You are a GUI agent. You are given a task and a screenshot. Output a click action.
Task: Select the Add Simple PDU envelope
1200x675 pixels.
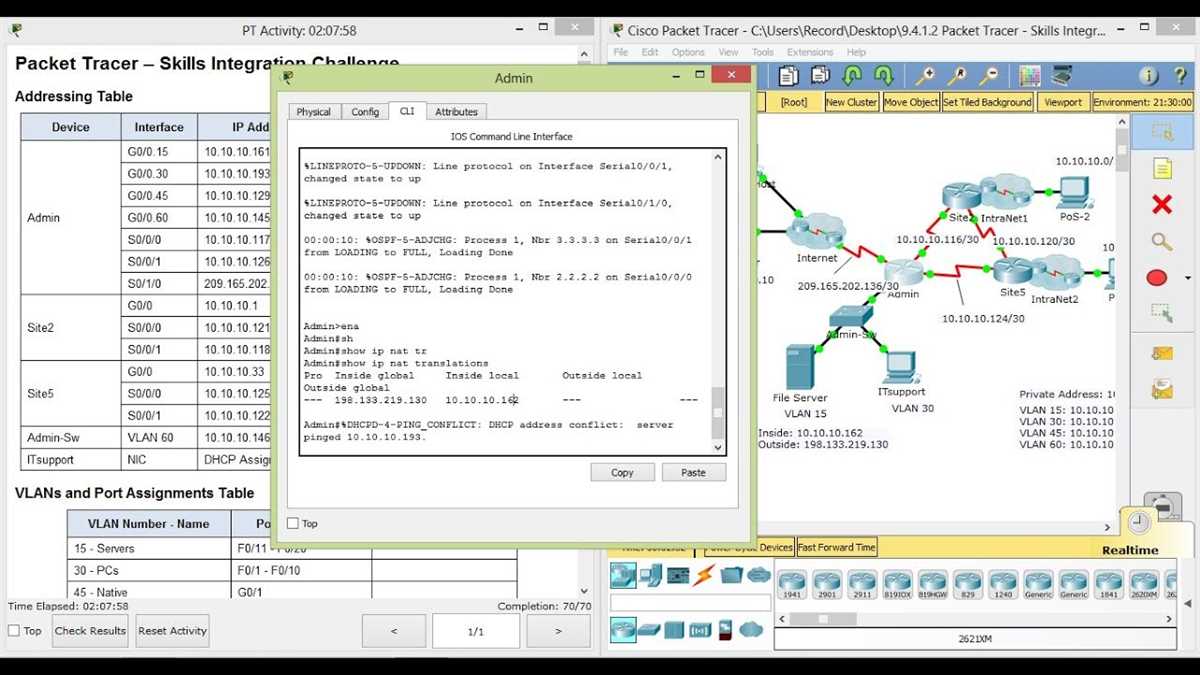point(1161,353)
